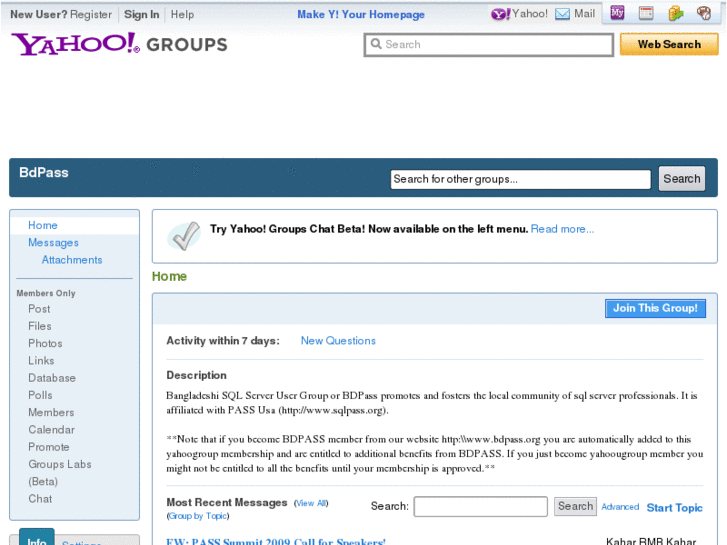This screenshot has height=545, width=727.
Task: Open the Calendar icon in top bar
Action: tap(646, 13)
